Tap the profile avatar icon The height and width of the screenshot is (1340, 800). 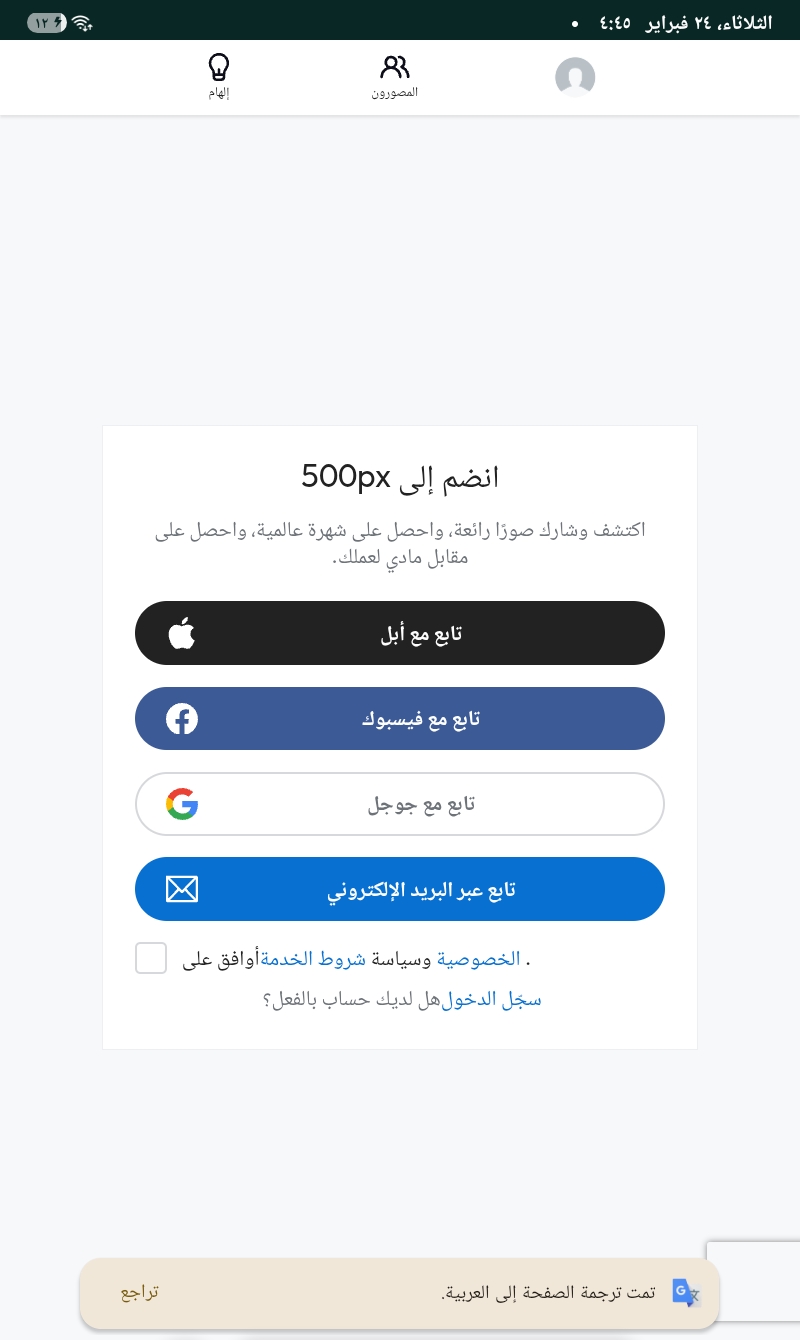575,77
